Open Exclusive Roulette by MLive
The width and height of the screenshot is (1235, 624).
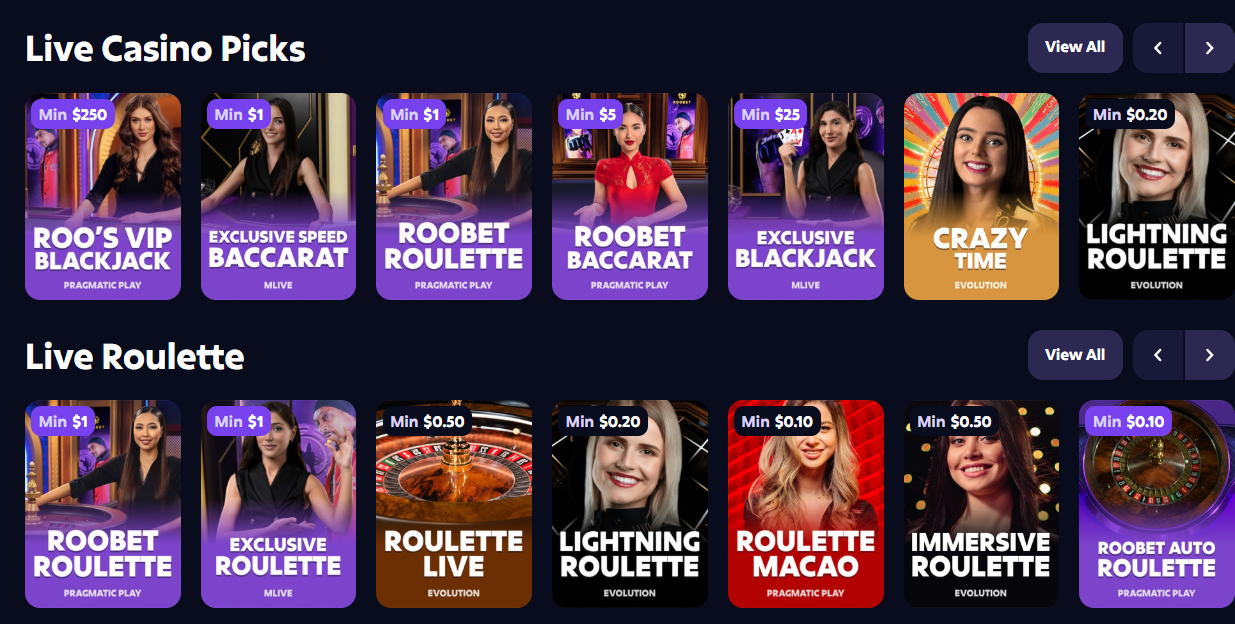[x=278, y=504]
